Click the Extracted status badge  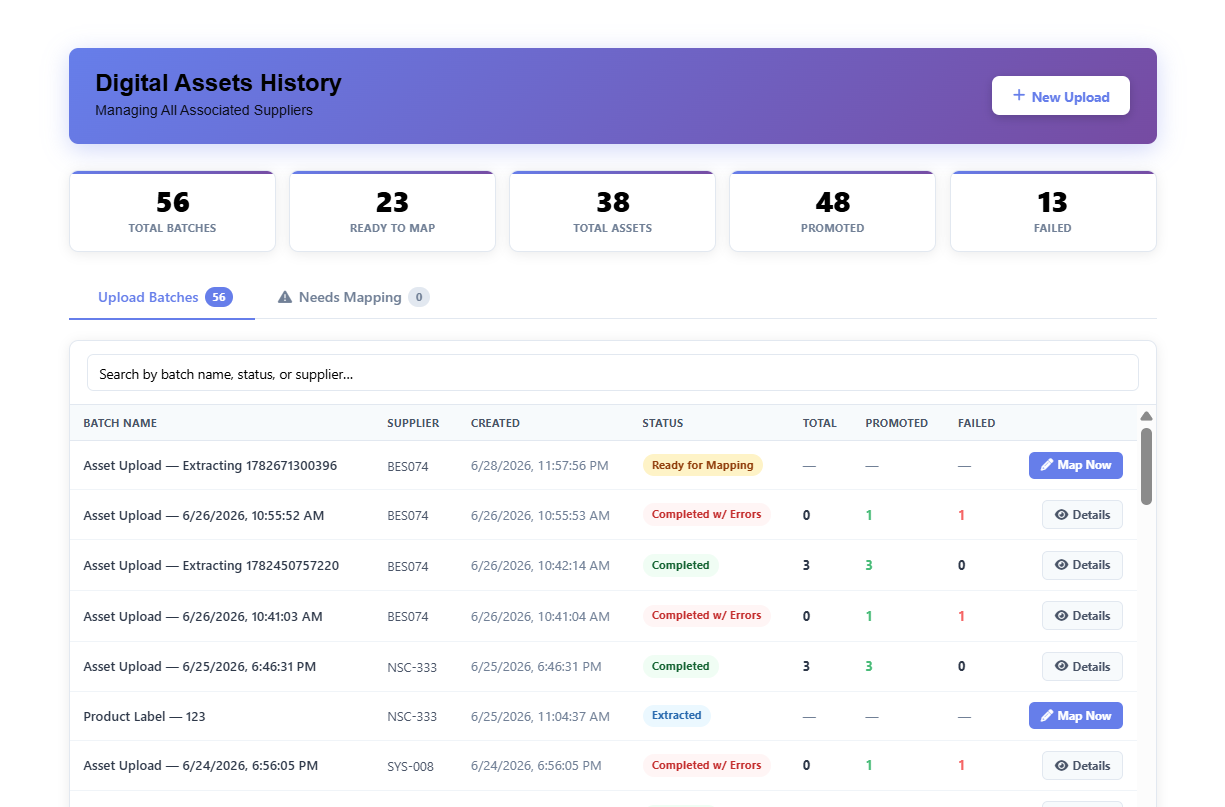tap(677, 716)
